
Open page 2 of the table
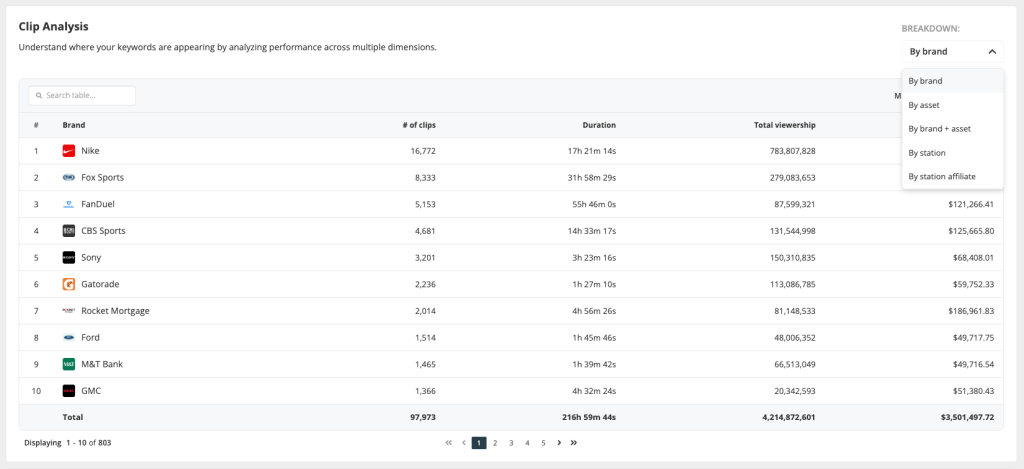tap(495, 443)
